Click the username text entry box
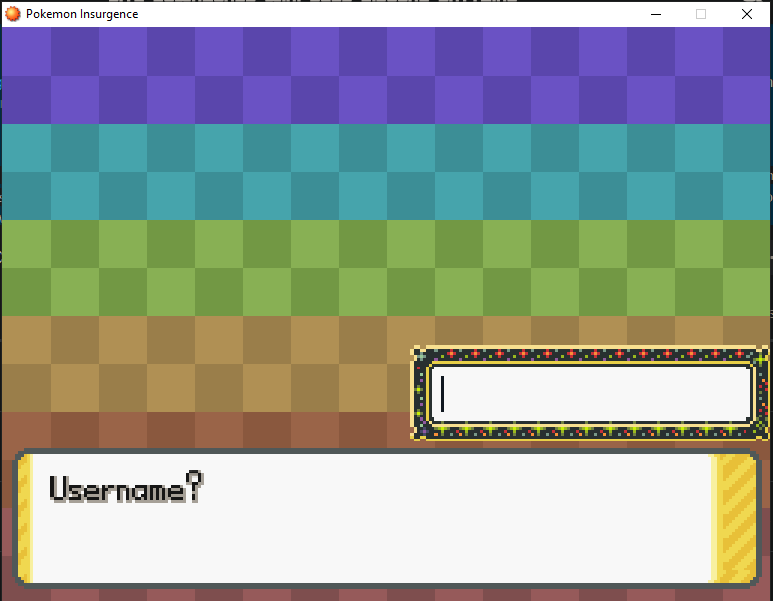773x601 pixels. (x=591, y=393)
